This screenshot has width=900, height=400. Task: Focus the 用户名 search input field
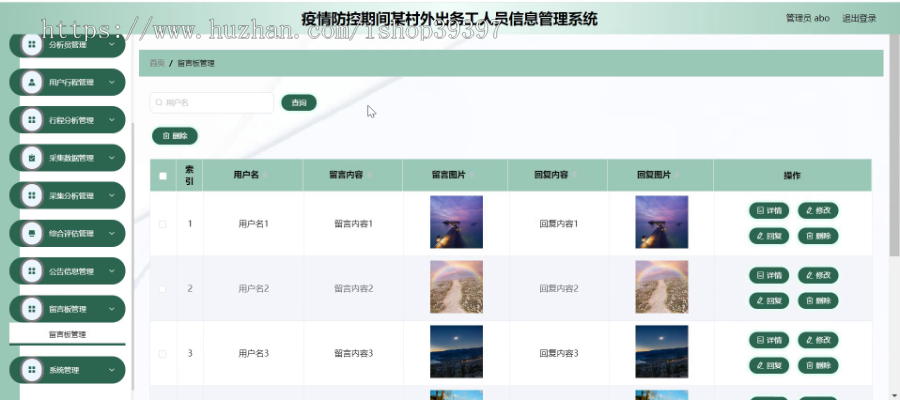212,103
